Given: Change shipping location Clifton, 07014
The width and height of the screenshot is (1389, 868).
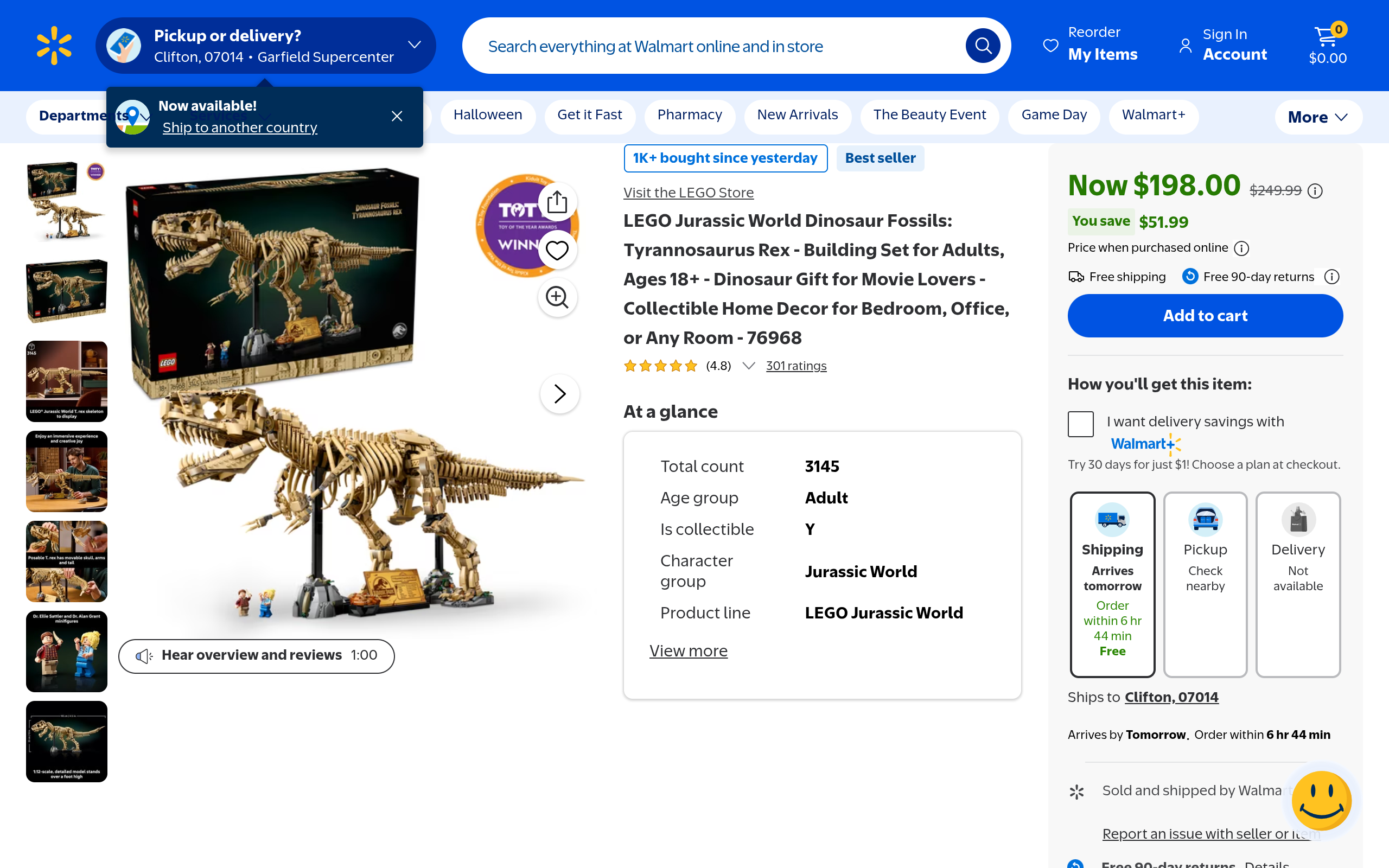Looking at the screenshot, I should coord(1171,697).
